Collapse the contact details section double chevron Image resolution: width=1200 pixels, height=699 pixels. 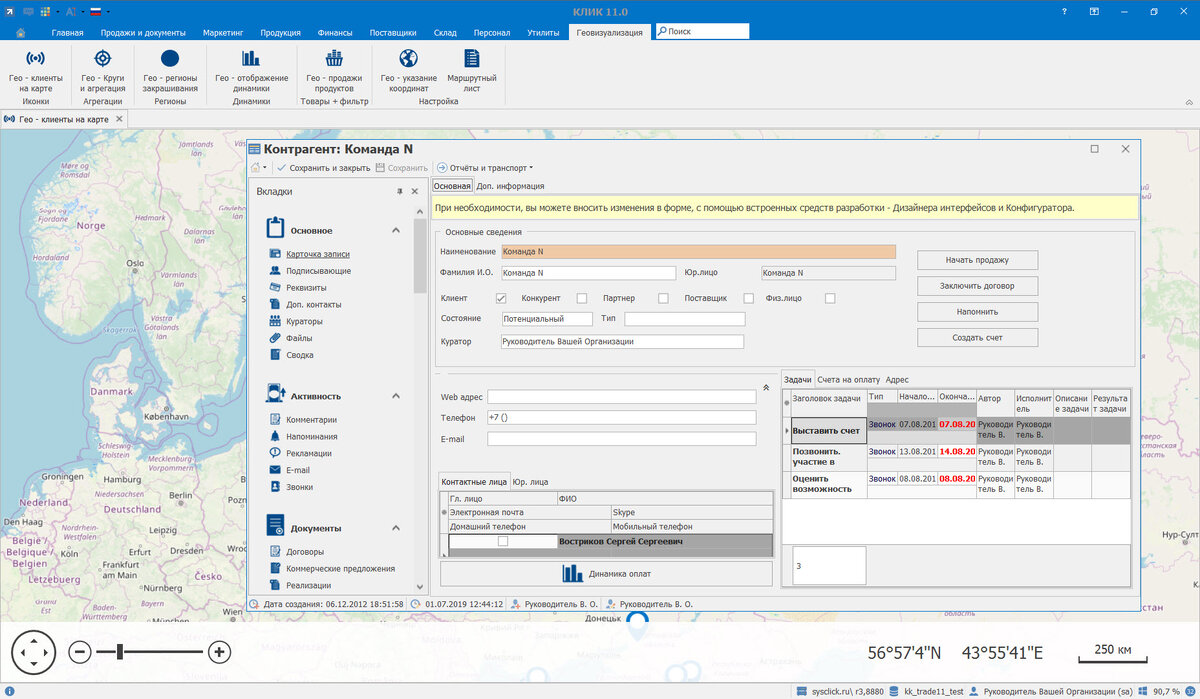pyautogui.click(x=766, y=386)
